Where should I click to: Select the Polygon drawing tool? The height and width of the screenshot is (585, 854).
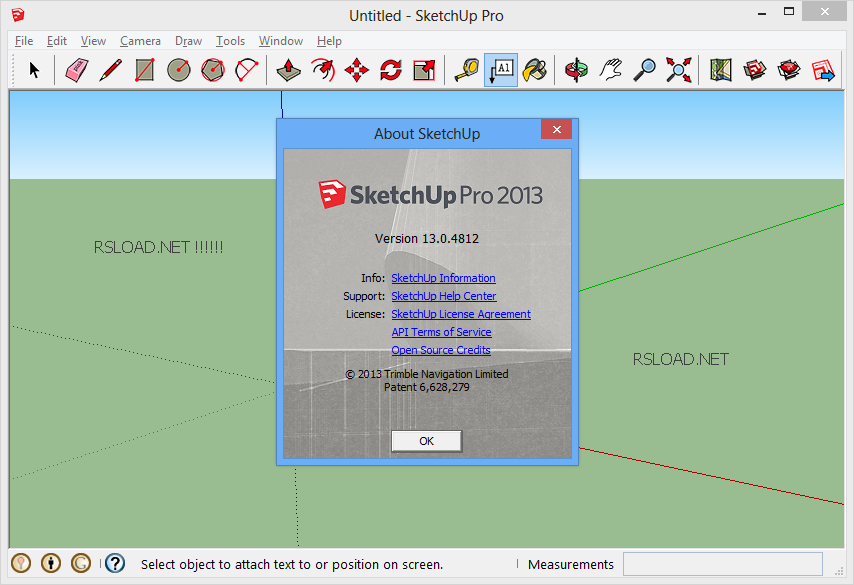(212, 70)
